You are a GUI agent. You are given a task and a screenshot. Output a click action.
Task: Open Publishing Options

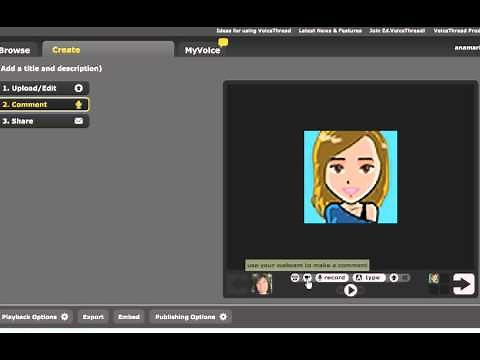click(191, 317)
